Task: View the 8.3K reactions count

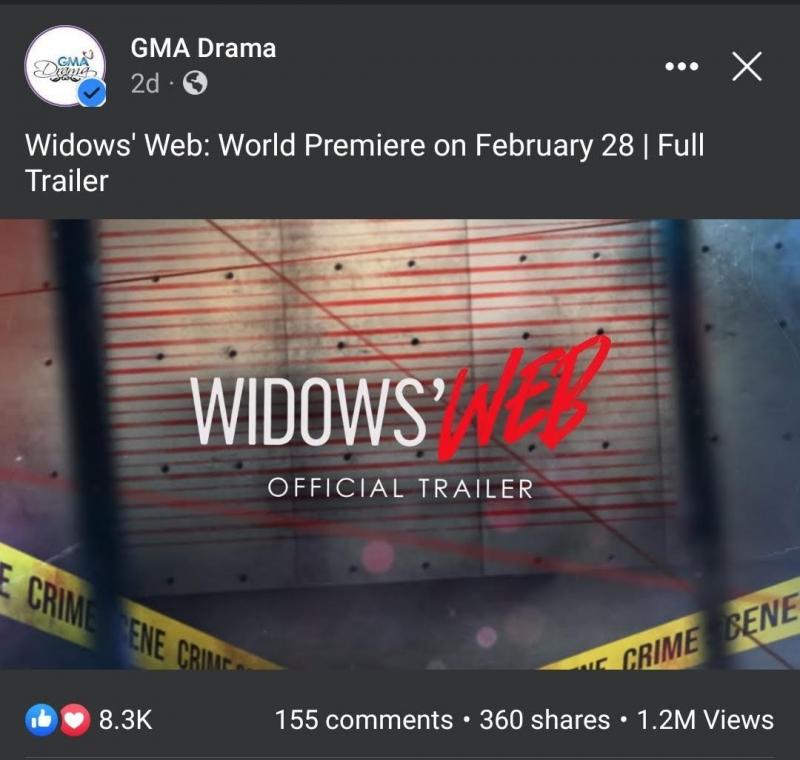Action: (x=126, y=720)
